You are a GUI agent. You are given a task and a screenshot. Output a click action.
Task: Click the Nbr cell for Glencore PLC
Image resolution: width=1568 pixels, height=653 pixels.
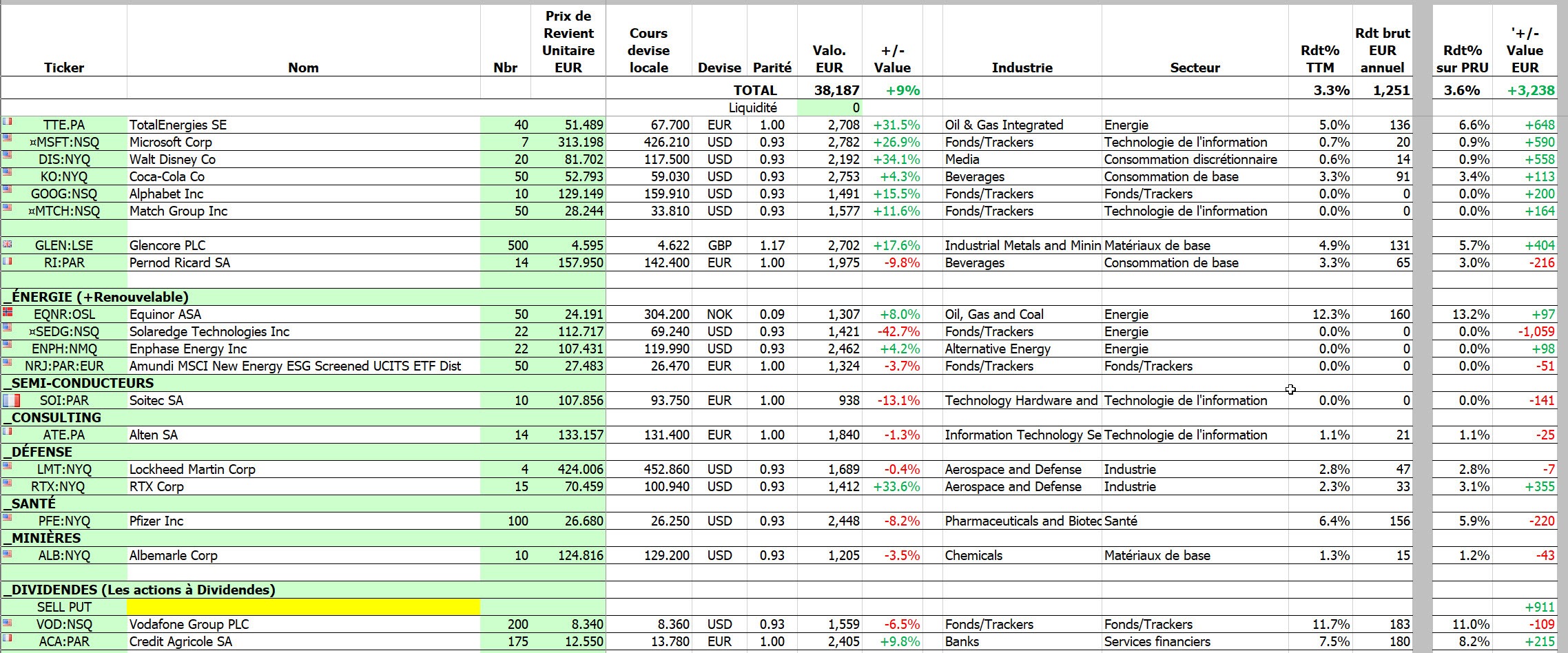[506, 245]
